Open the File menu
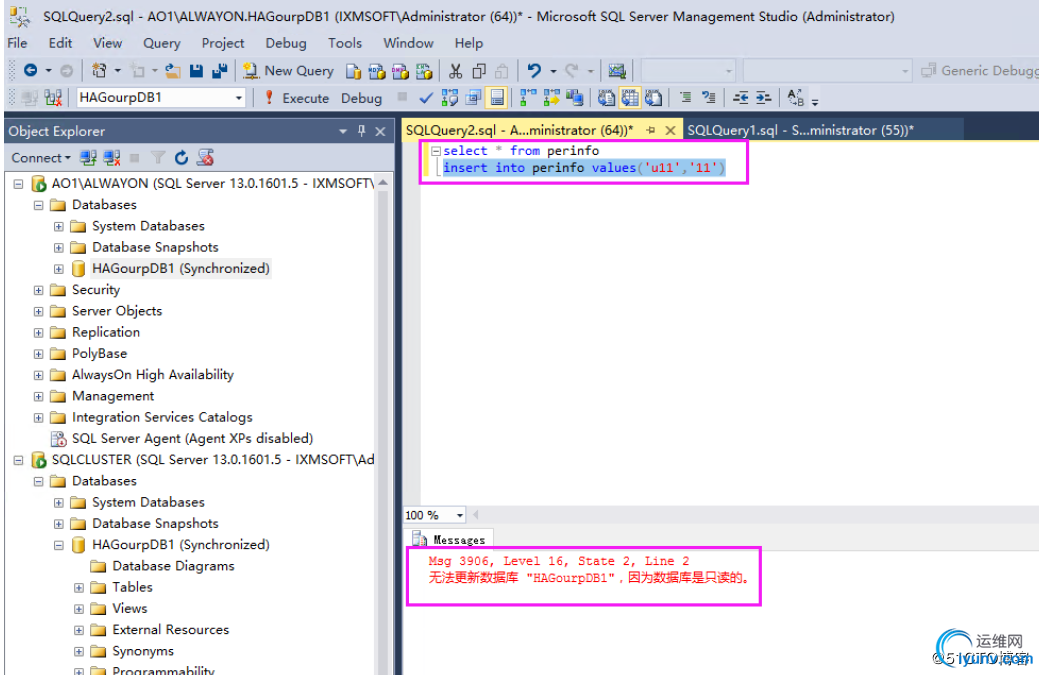 coord(17,43)
